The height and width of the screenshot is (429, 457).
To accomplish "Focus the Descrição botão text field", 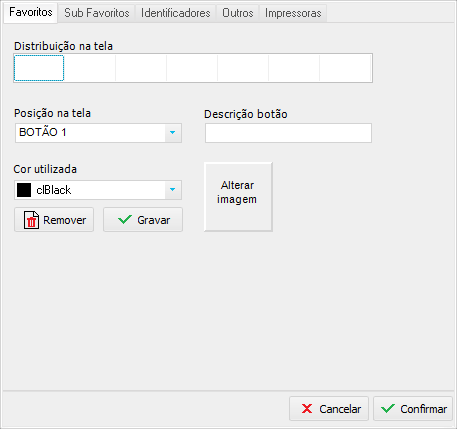I will click(x=288, y=133).
